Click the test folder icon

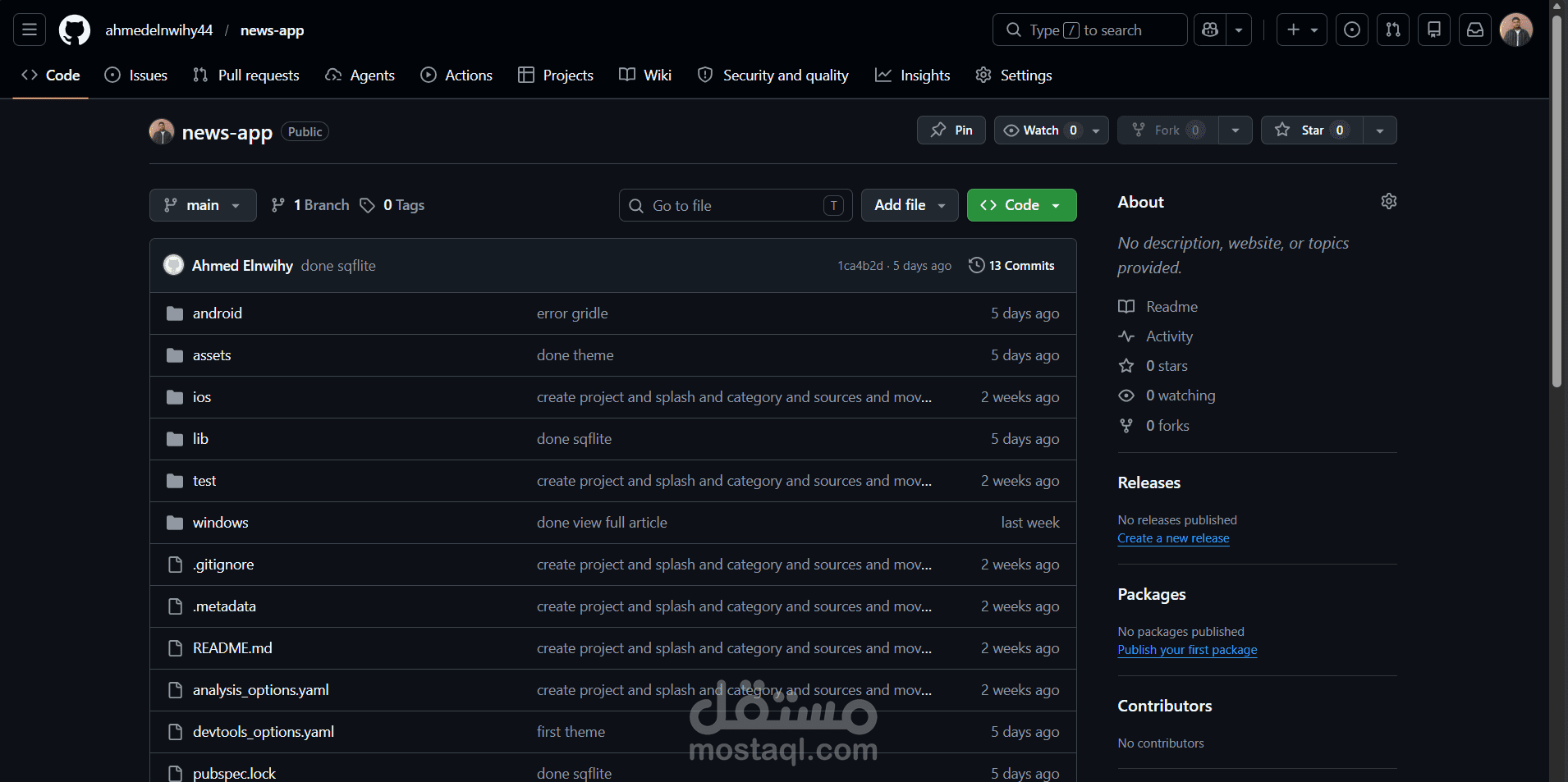[175, 481]
